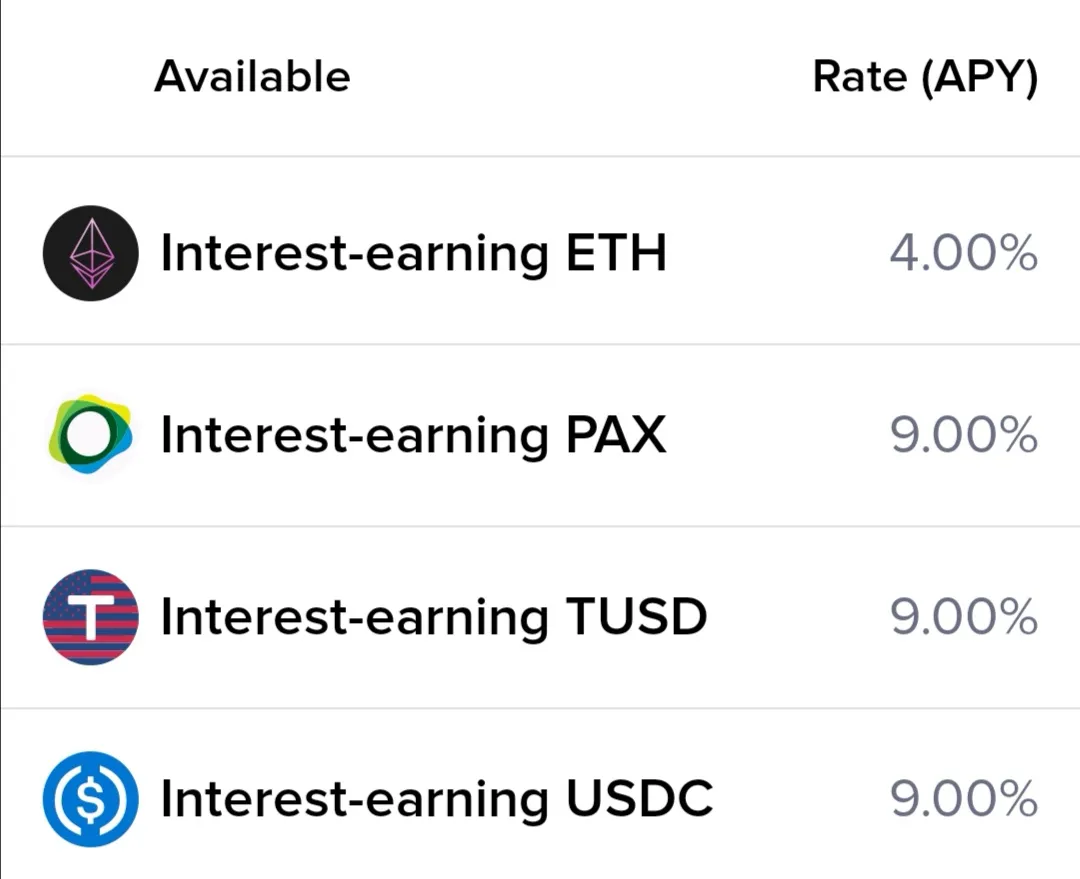Click the word USDC in the last row
This screenshot has width=1080, height=879.
coord(639,798)
